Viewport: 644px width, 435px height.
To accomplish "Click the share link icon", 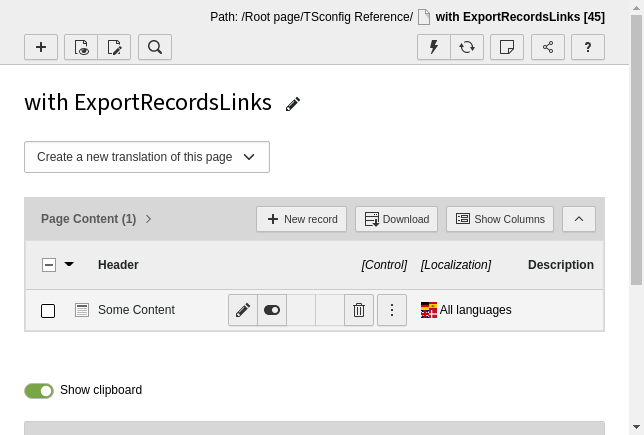I will pos(548,47).
